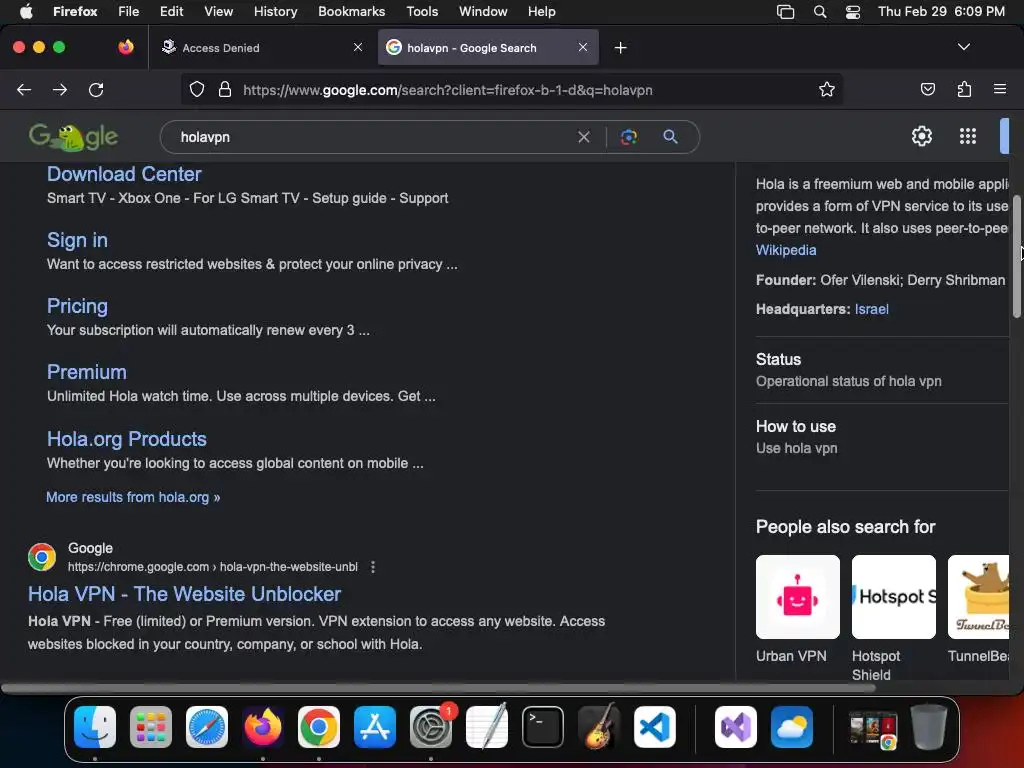
Task: Open a new tab with the plus button
Action: (x=620, y=48)
